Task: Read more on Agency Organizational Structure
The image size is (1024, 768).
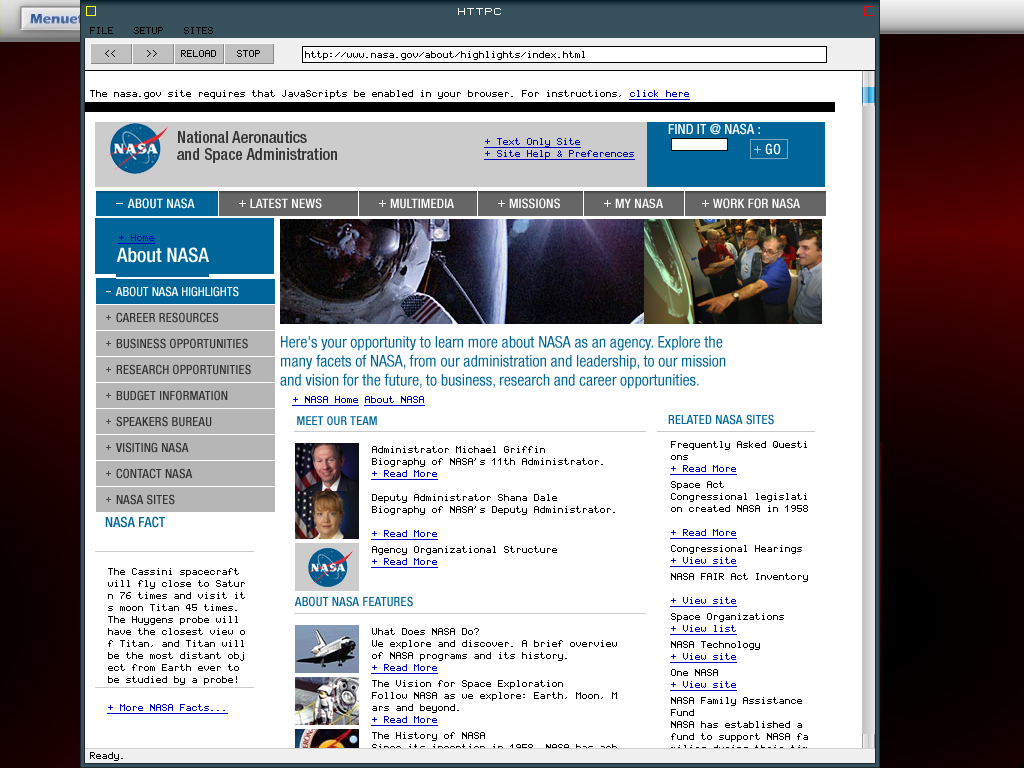Action: (x=404, y=562)
